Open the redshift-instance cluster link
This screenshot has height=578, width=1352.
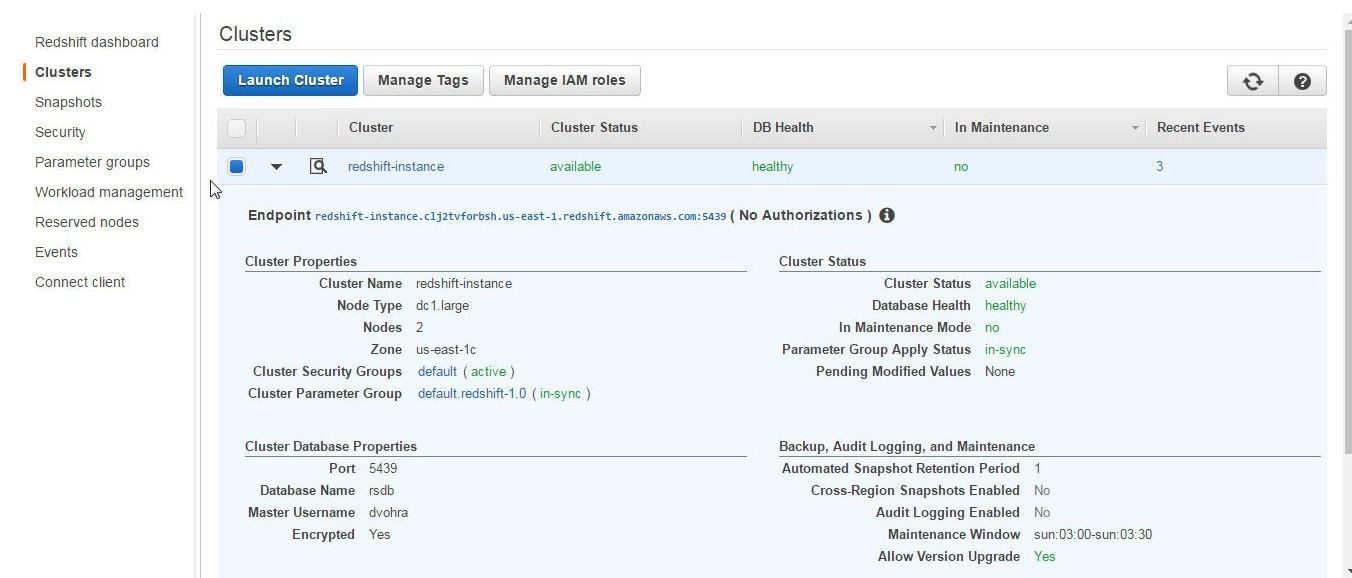click(396, 167)
